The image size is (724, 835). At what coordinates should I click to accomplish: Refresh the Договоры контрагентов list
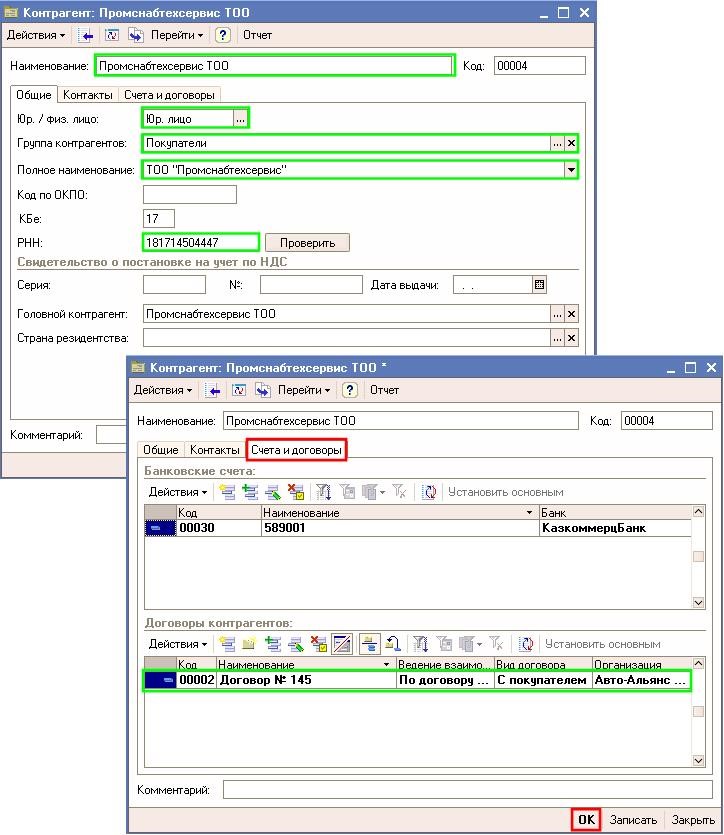click(526, 644)
